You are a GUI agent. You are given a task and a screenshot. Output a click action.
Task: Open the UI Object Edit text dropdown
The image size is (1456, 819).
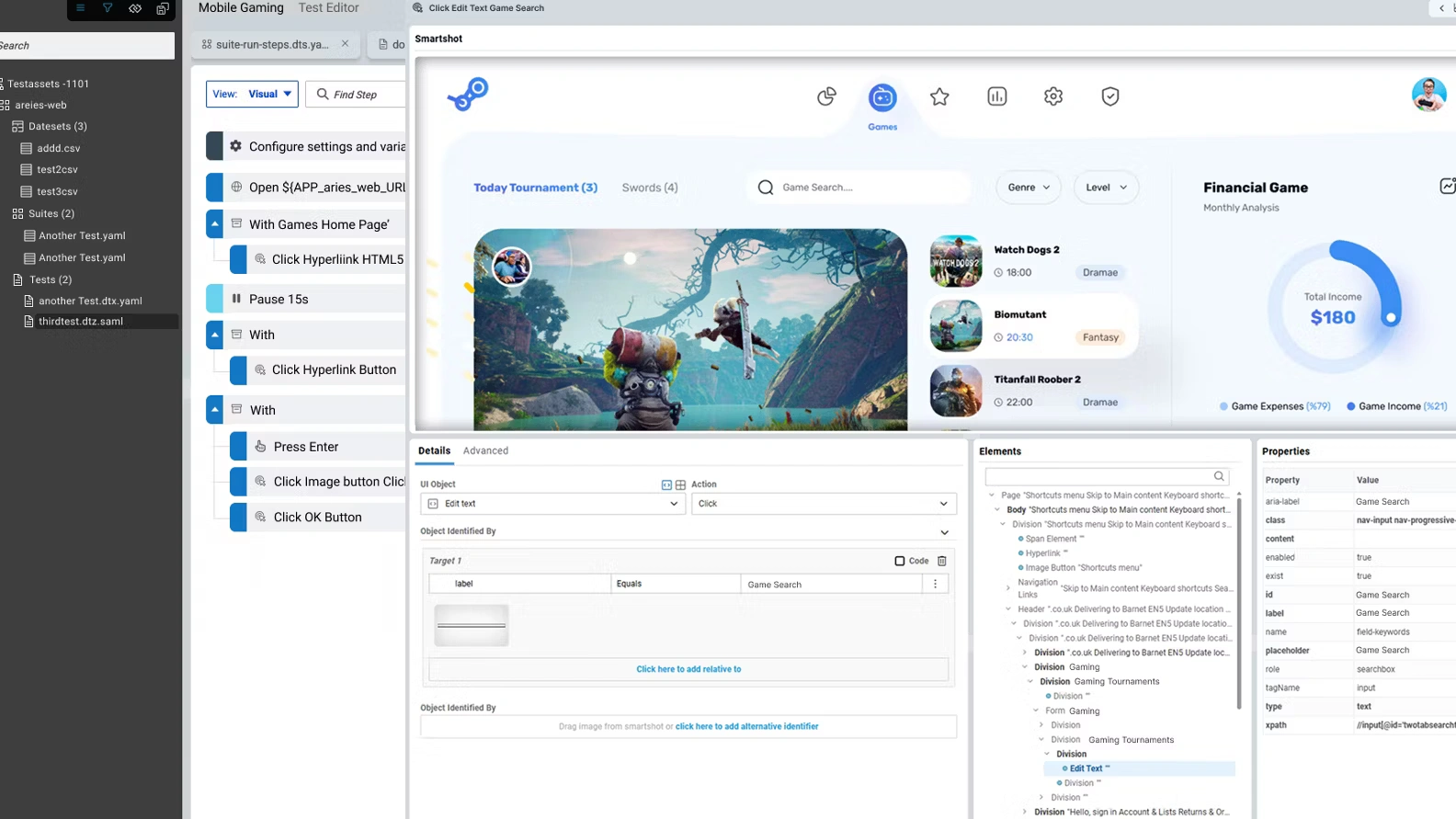[x=553, y=504]
